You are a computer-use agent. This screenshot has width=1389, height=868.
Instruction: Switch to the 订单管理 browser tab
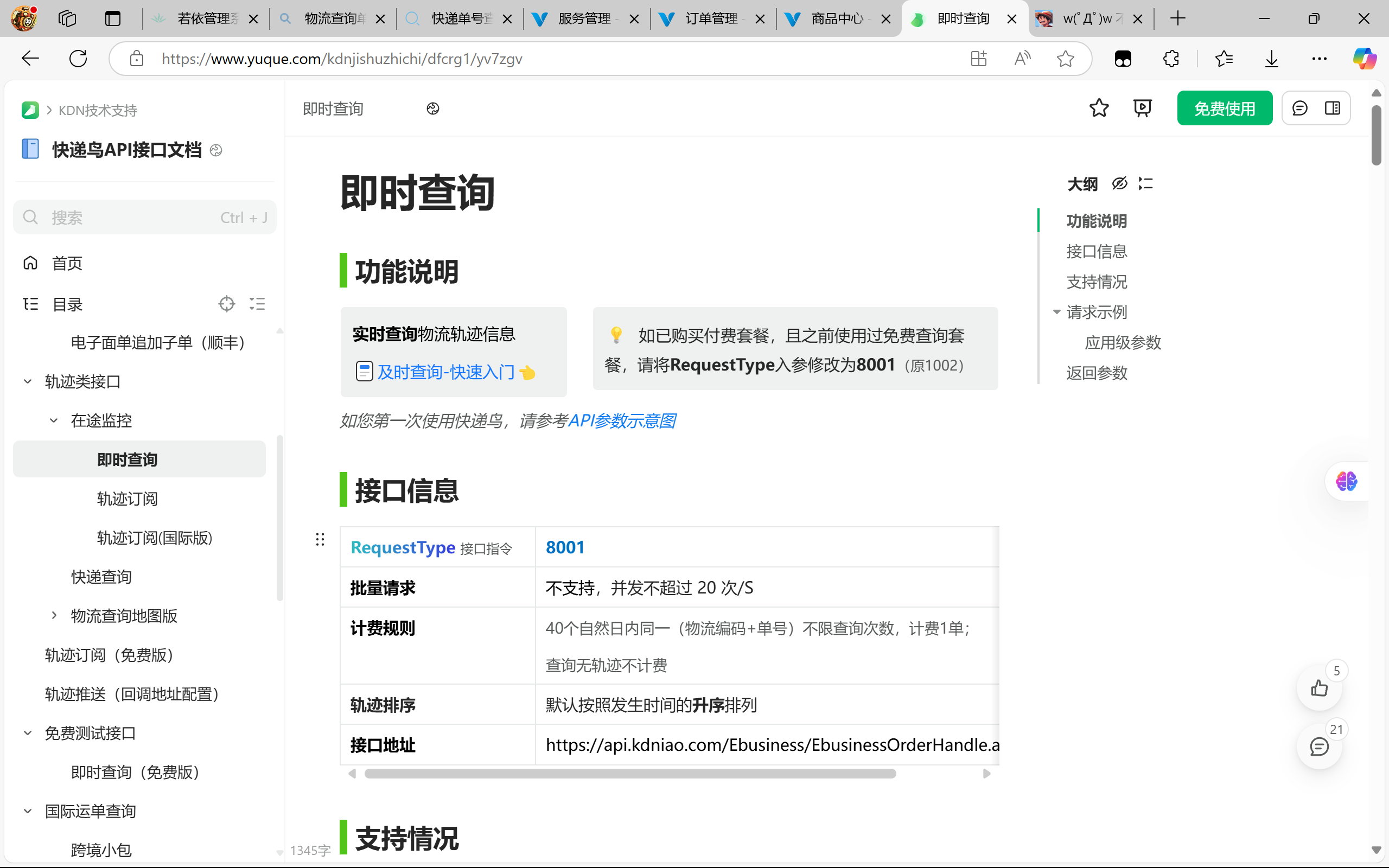click(x=712, y=19)
